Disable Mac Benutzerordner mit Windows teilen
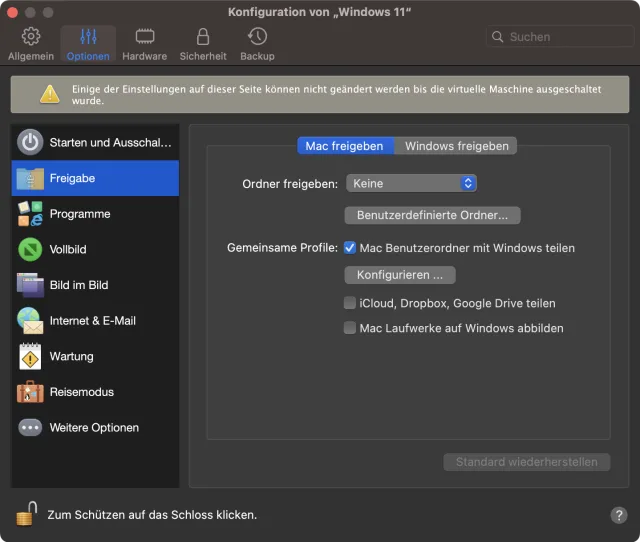The image size is (640, 542). click(x=350, y=248)
